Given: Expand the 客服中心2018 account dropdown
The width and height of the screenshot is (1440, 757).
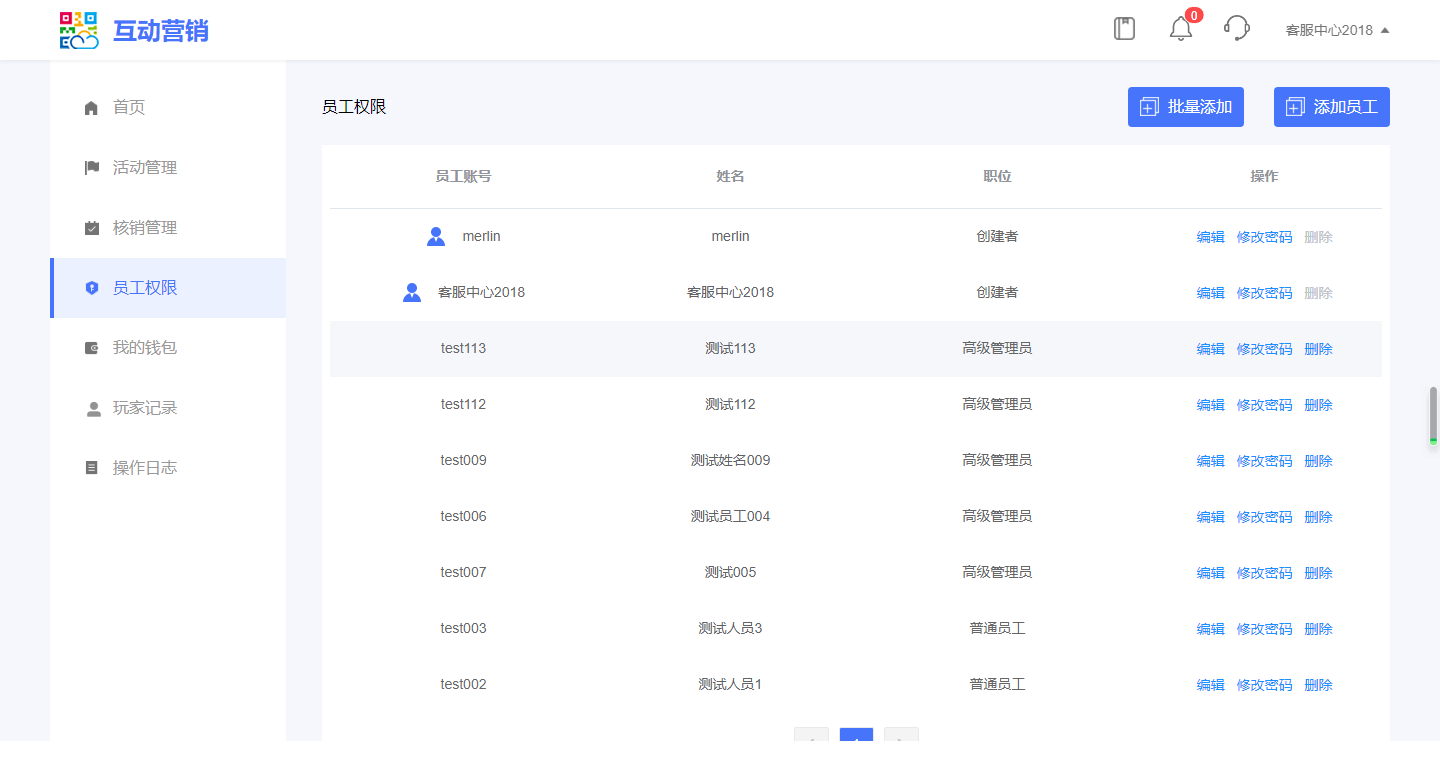Looking at the screenshot, I should point(1337,30).
